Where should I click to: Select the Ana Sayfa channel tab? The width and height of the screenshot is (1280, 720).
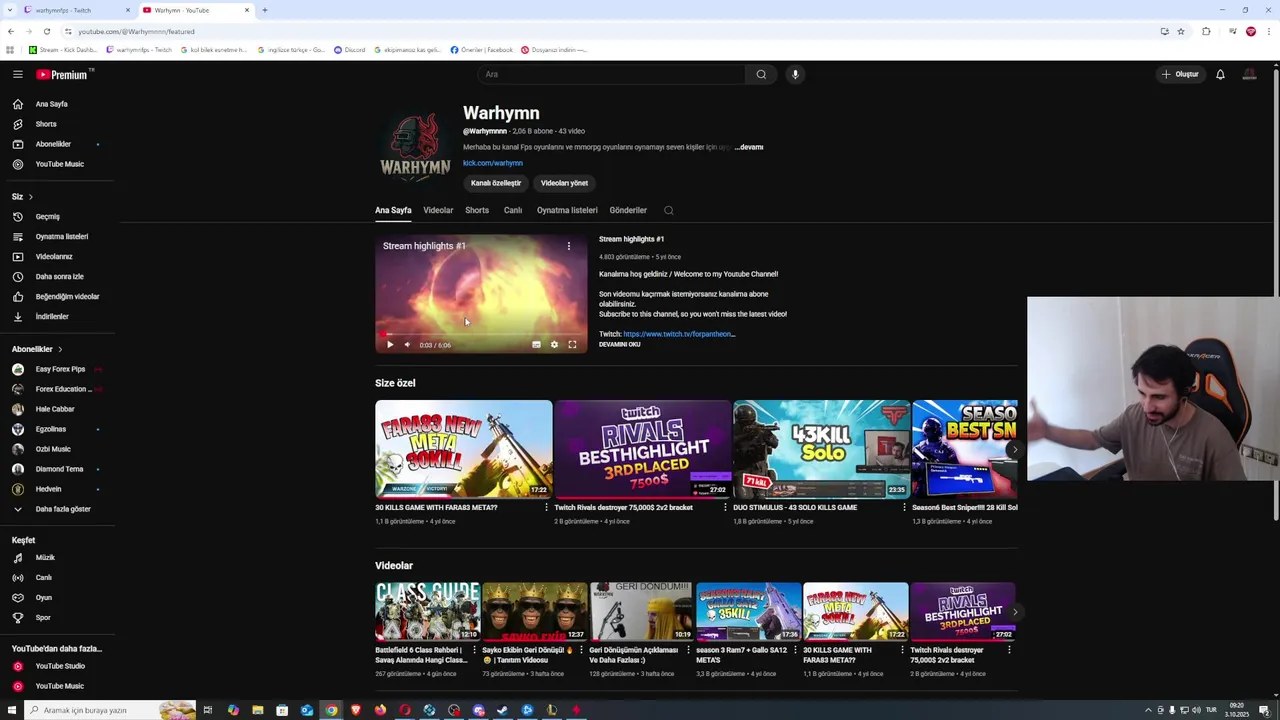click(393, 210)
